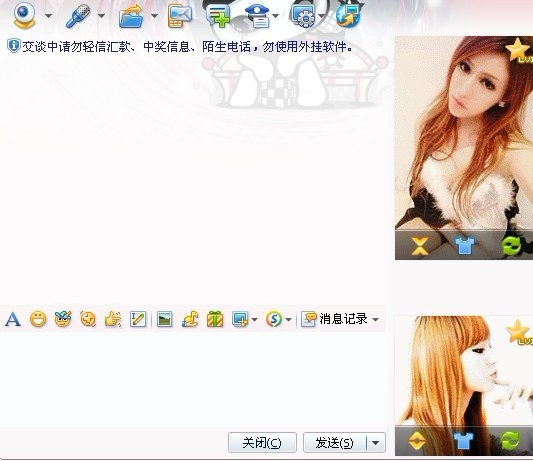Open the emoticon smiley picker

point(38,319)
